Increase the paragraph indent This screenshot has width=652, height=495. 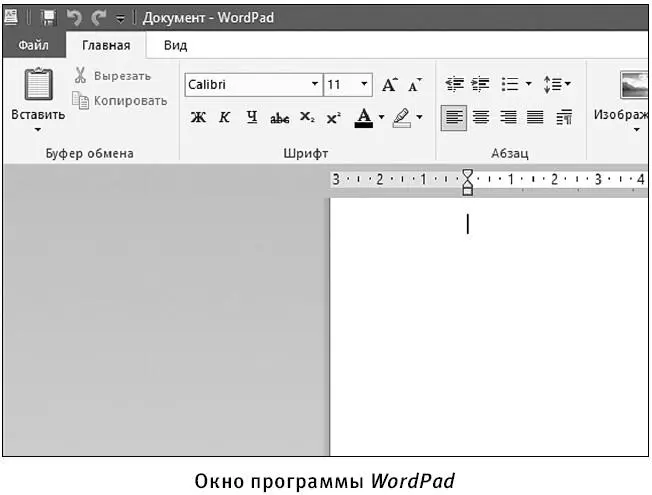480,84
